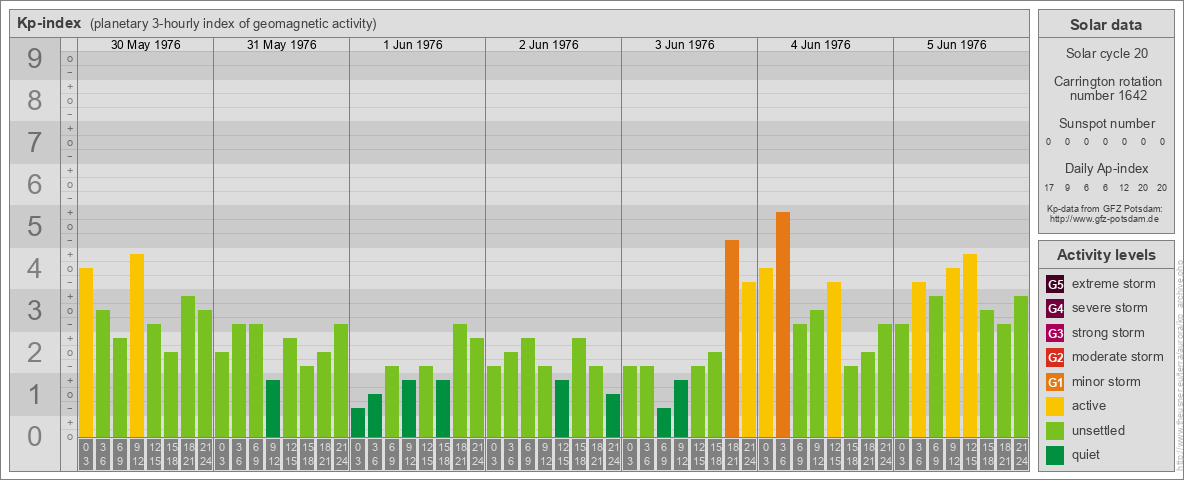Viewport: 1184px width, 480px height.
Task: Click the 'extreme storm' legend label
Action: (x=1114, y=284)
